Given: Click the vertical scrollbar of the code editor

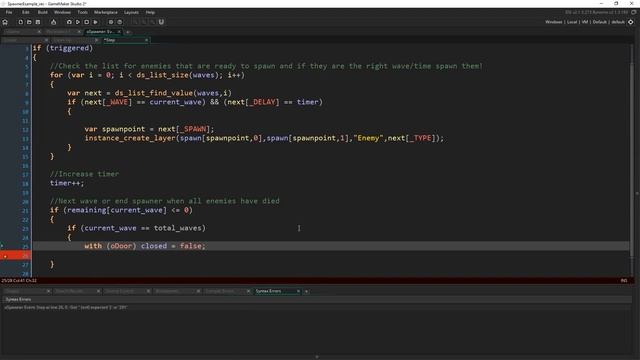Looking at the screenshot, I should tap(632, 159).
